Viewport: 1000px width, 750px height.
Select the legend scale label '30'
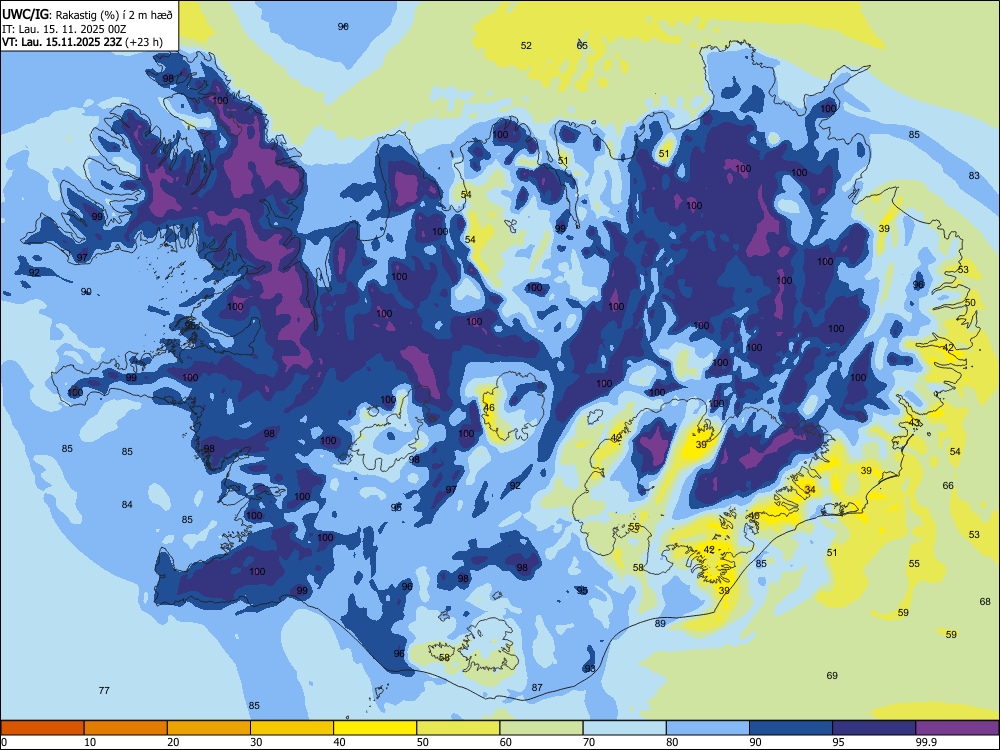tap(256, 742)
